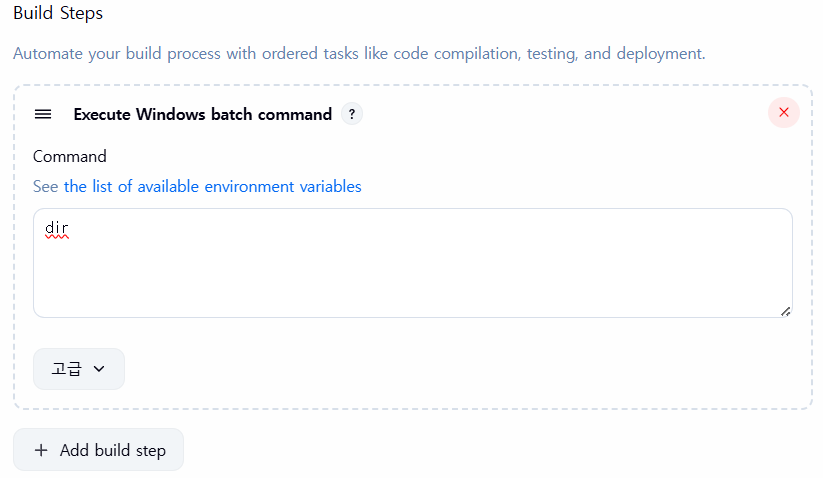Click the word 'variables' in the blue link
The width and height of the screenshot is (823, 478).
(x=330, y=186)
